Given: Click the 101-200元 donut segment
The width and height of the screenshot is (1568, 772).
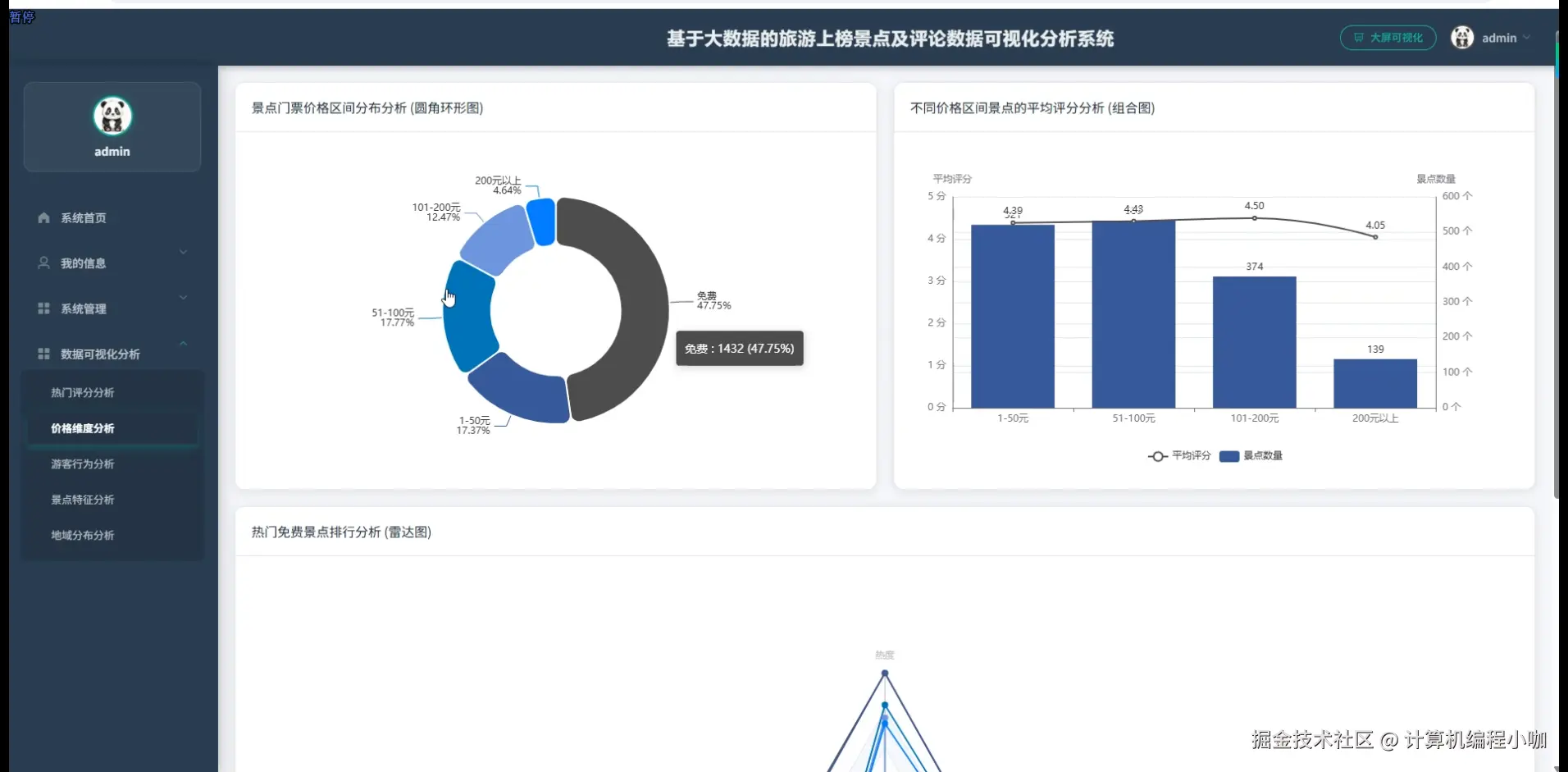Looking at the screenshot, I should click(499, 239).
